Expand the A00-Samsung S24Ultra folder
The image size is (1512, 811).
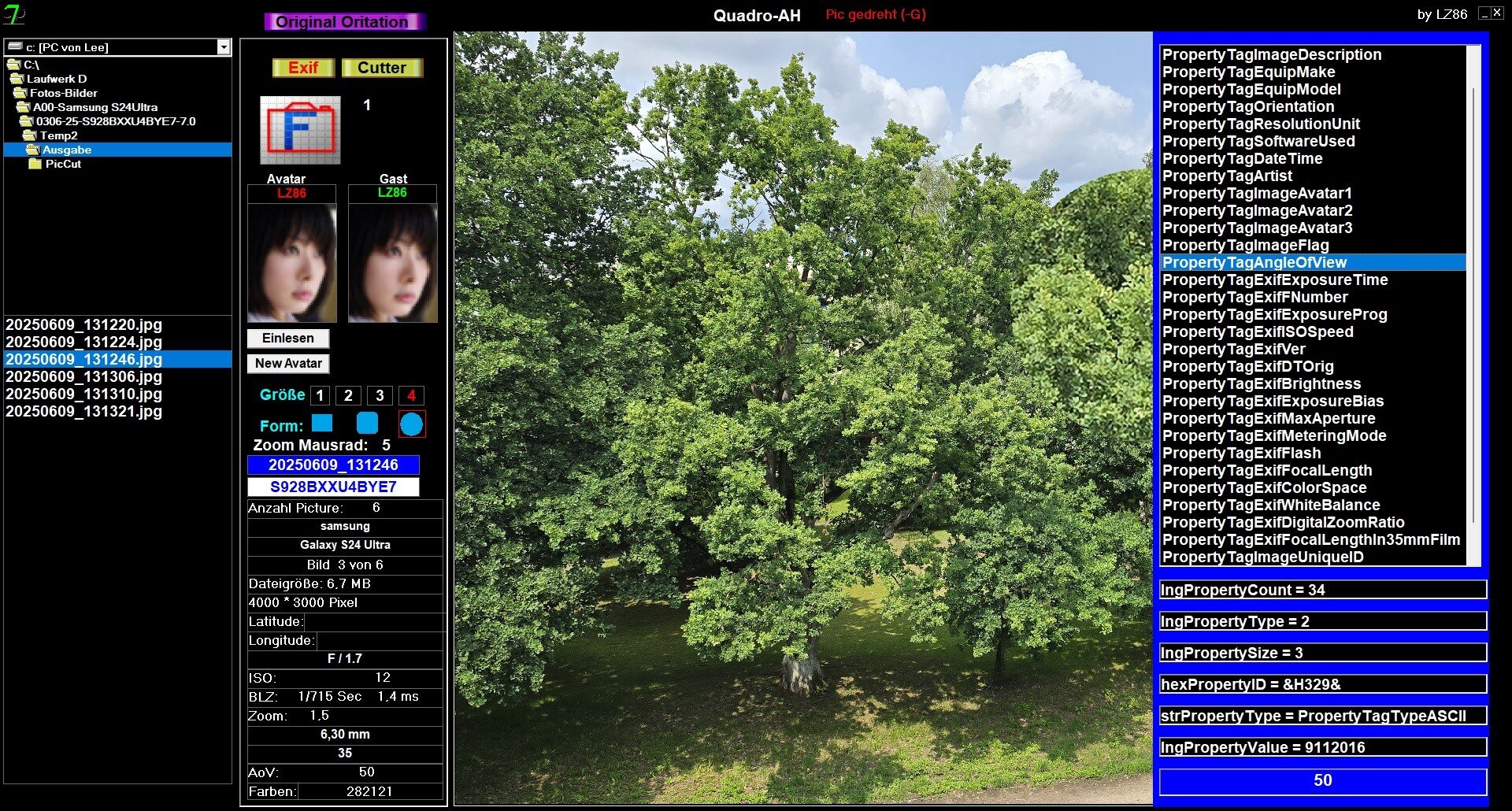(94, 107)
